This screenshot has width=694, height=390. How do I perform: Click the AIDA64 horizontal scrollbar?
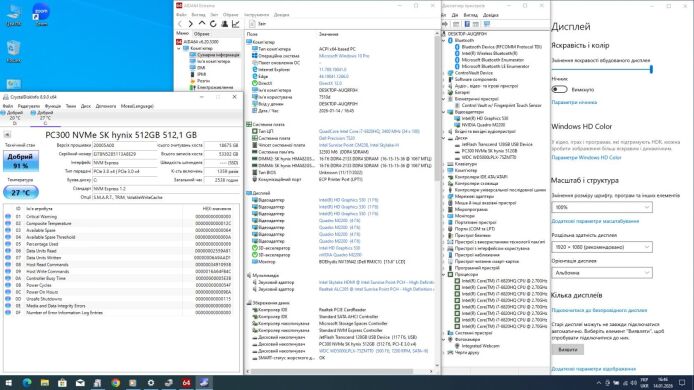tap(333, 371)
